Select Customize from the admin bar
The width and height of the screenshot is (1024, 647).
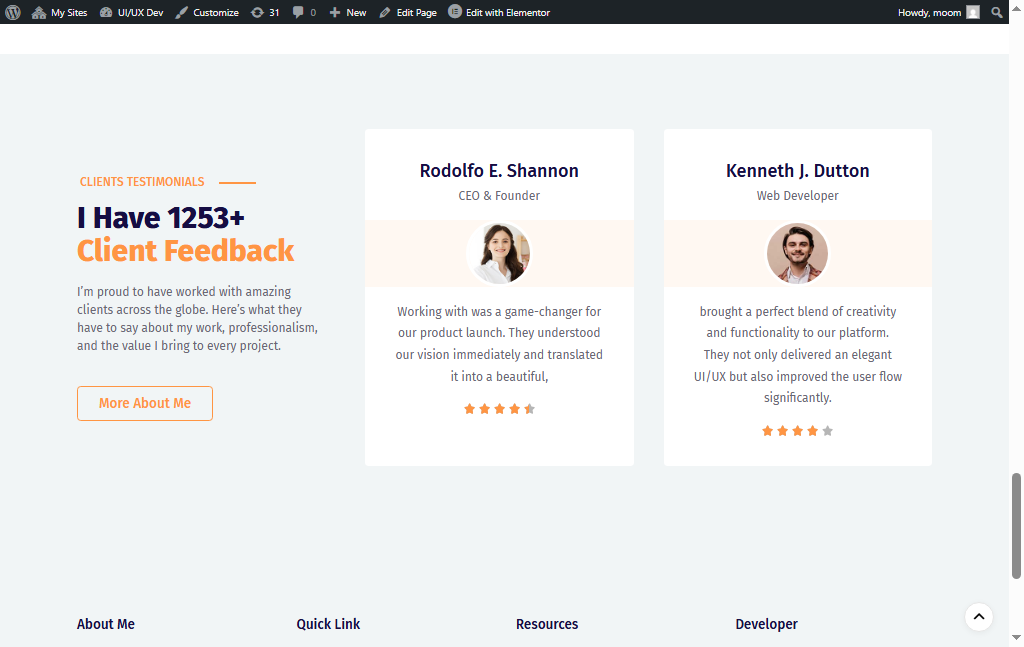pos(207,12)
